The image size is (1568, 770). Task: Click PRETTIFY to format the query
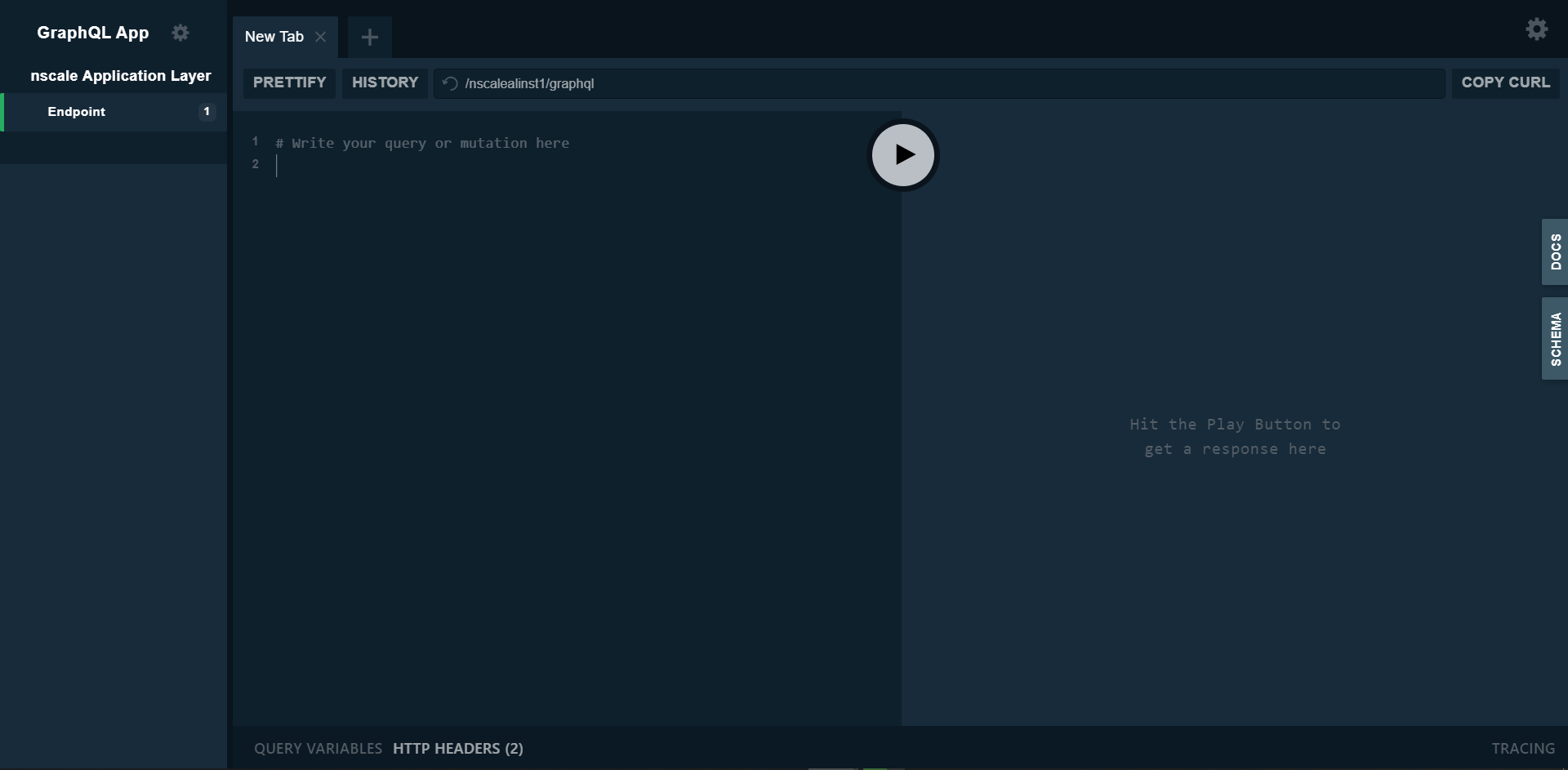289,82
